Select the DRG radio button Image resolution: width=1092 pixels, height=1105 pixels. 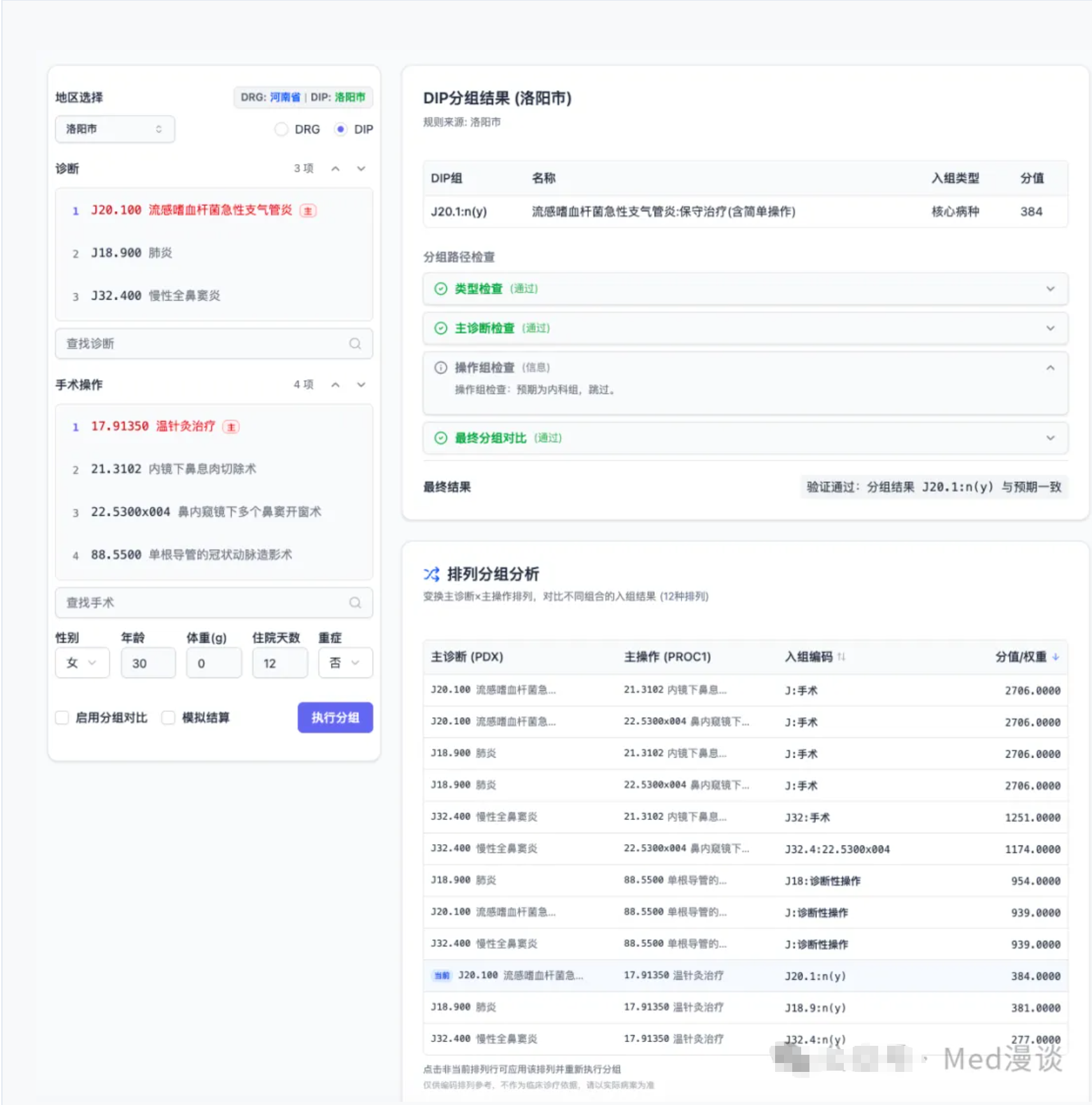(x=281, y=129)
